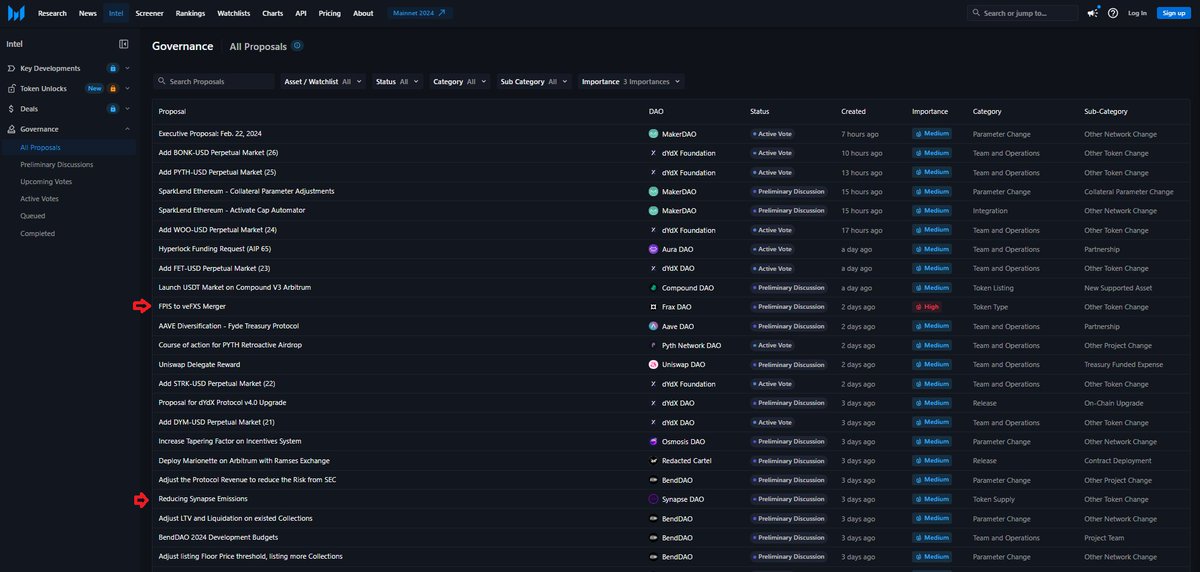The width and height of the screenshot is (1200, 572).
Task: Click the Token Unlocks sidebar icon
Action: 11,88
